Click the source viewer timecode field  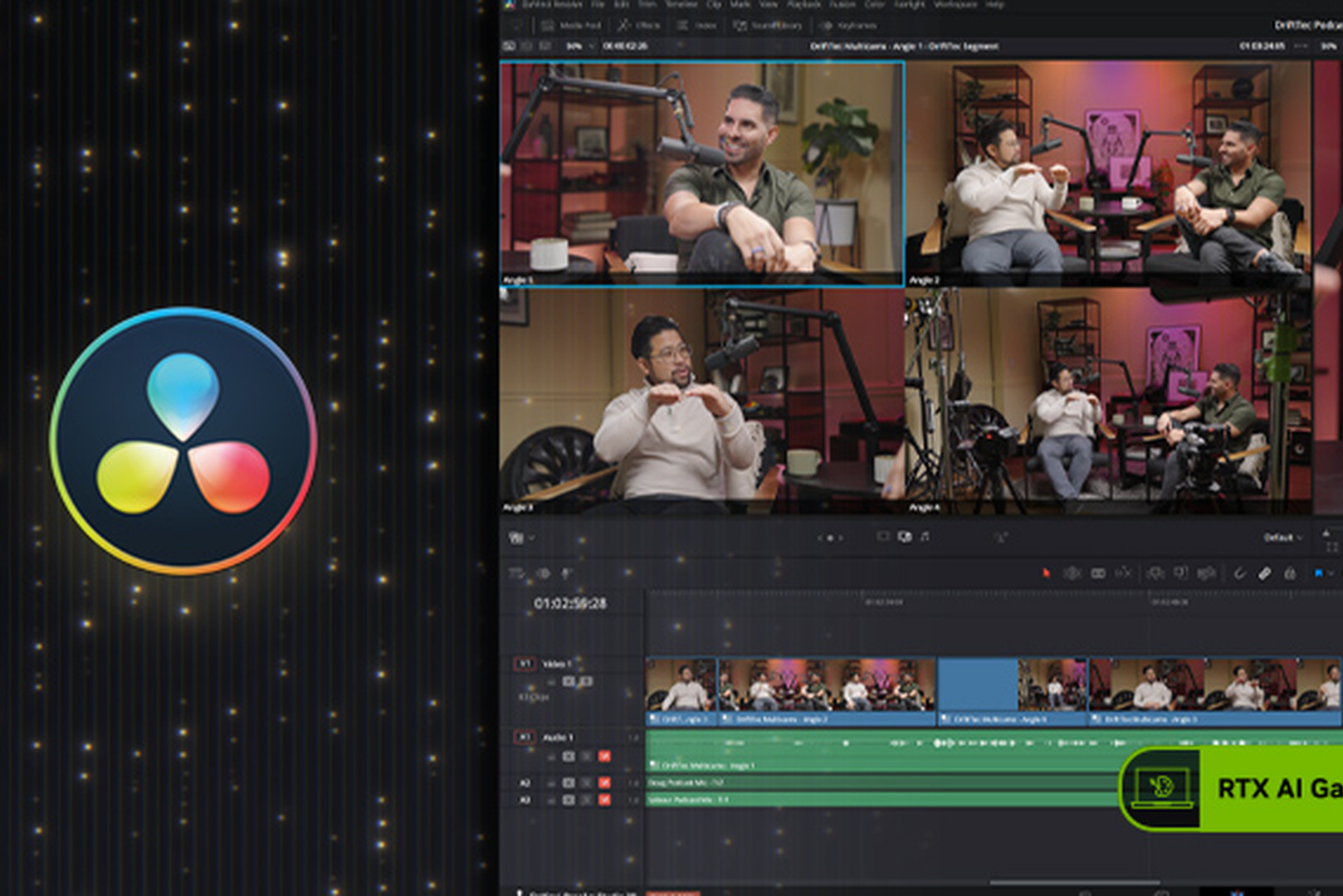625,46
